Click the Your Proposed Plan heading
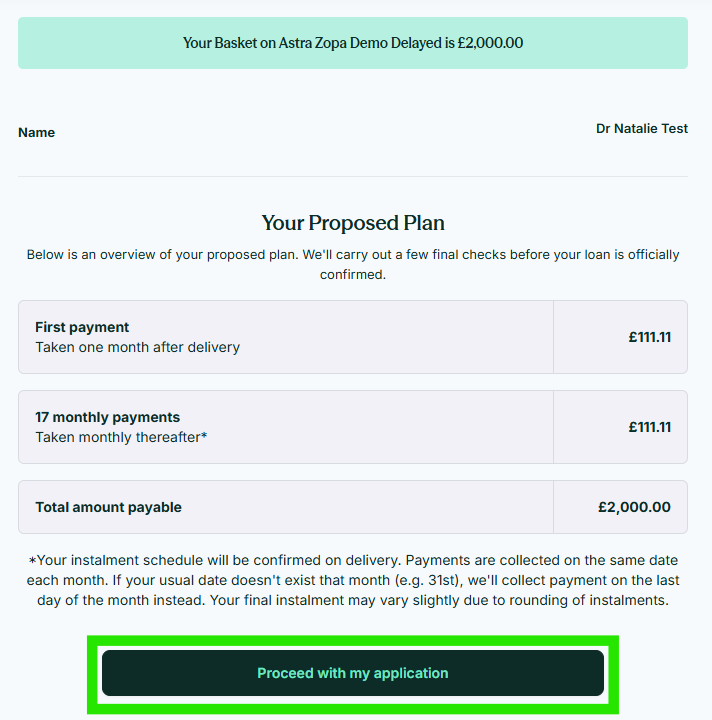 point(353,223)
